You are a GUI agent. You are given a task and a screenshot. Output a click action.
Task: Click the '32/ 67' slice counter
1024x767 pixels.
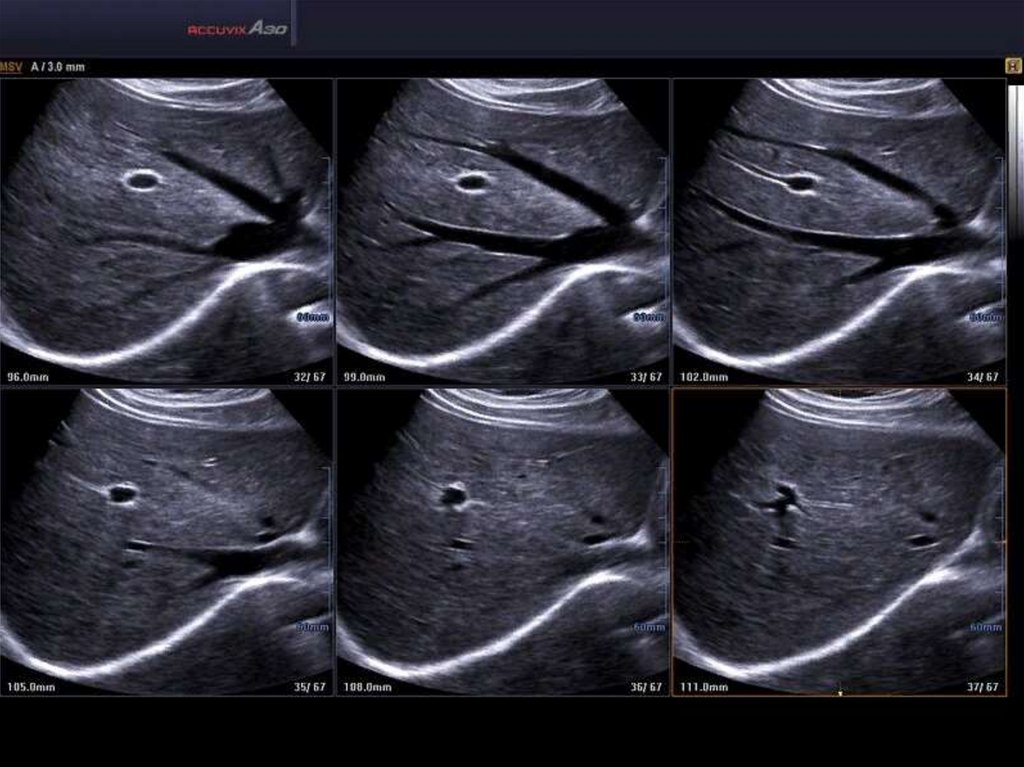pos(310,377)
